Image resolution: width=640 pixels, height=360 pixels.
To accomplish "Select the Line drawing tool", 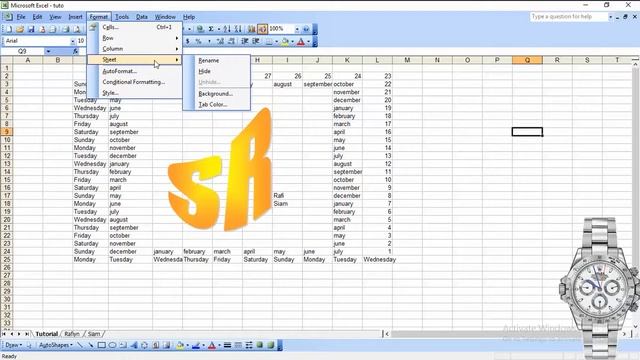I will (x=80, y=345).
